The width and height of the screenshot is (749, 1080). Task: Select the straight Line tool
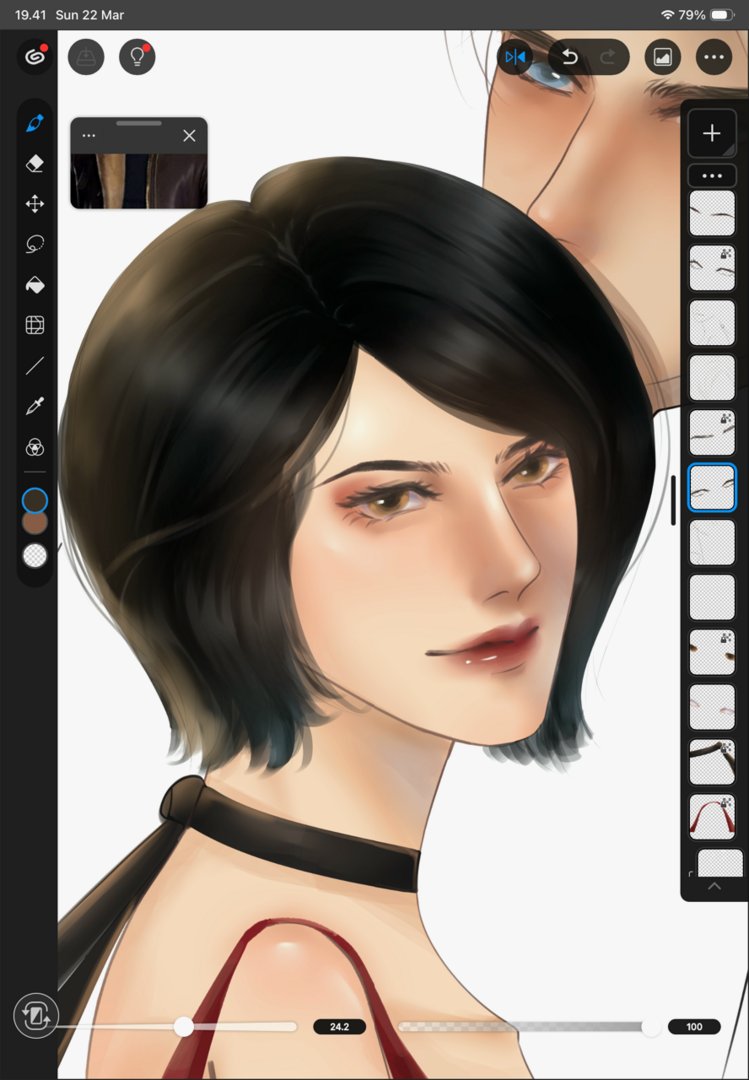point(34,366)
